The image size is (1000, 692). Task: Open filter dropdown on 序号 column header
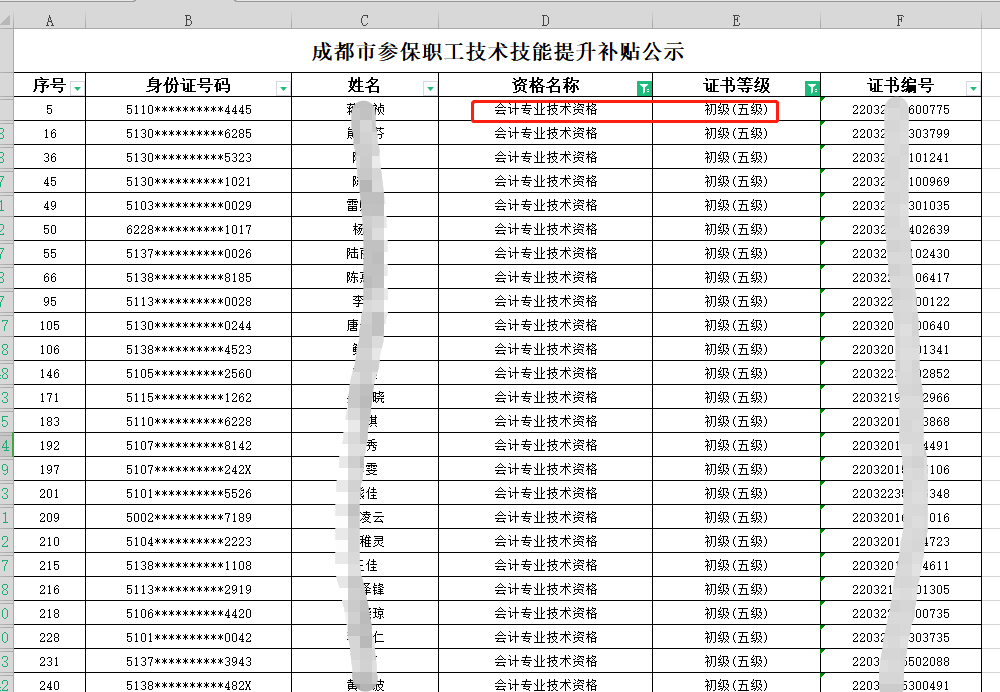click(x=76, y=87)
